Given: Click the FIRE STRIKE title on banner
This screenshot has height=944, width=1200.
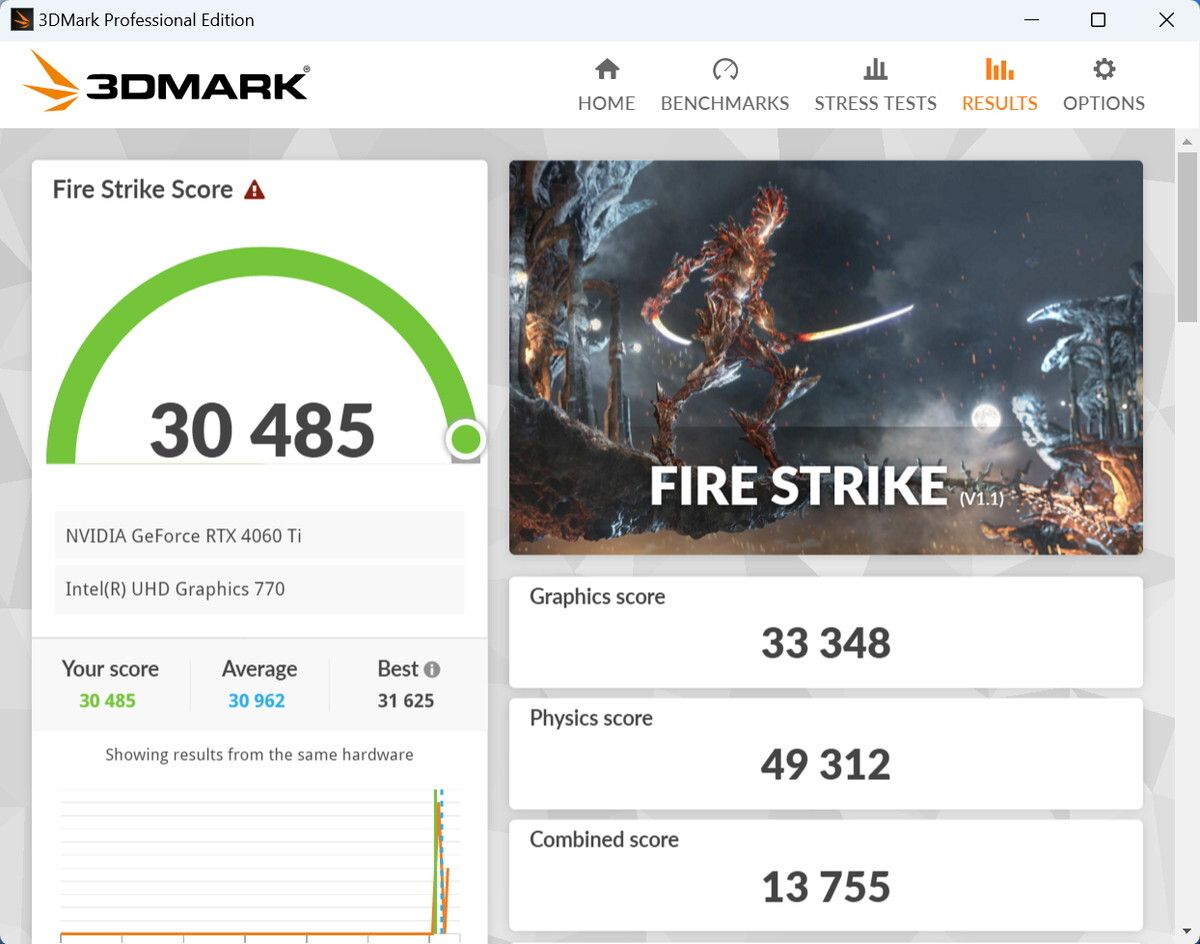Looking at the screenshot, I should tap(798, 486).
